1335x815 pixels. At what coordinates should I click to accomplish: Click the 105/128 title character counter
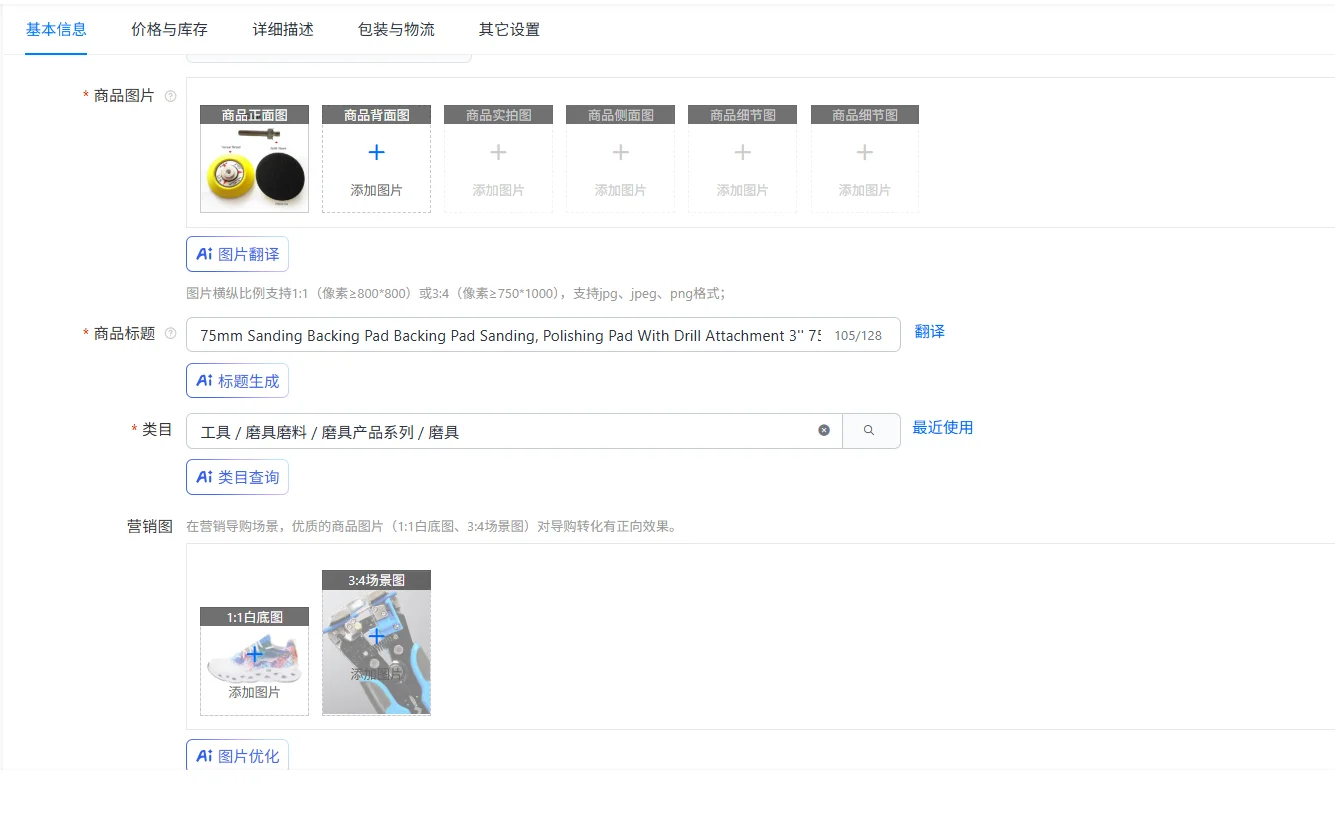(x=858, y=336)
